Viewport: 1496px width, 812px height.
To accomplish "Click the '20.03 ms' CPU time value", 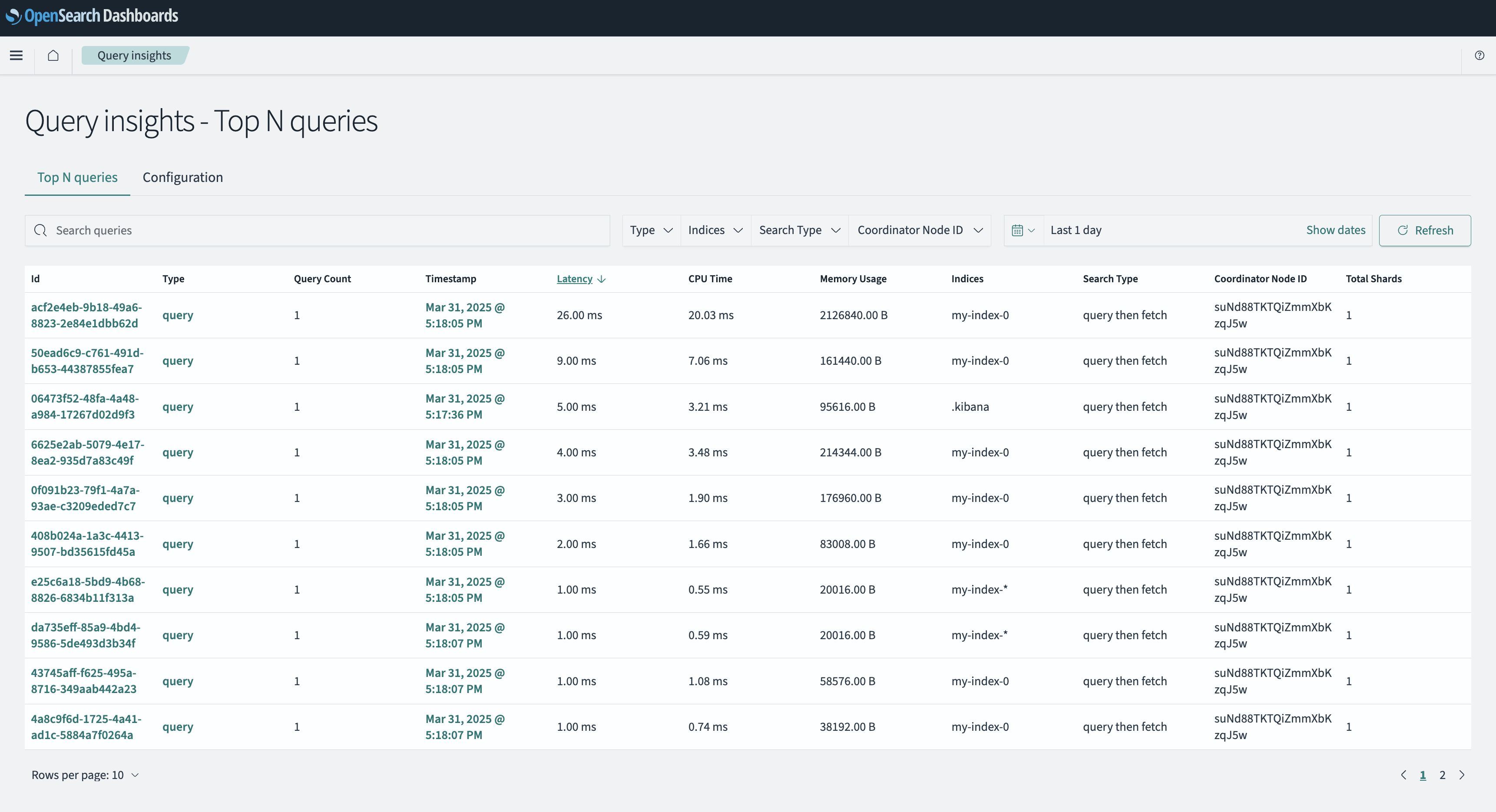I will click(711, 315).
